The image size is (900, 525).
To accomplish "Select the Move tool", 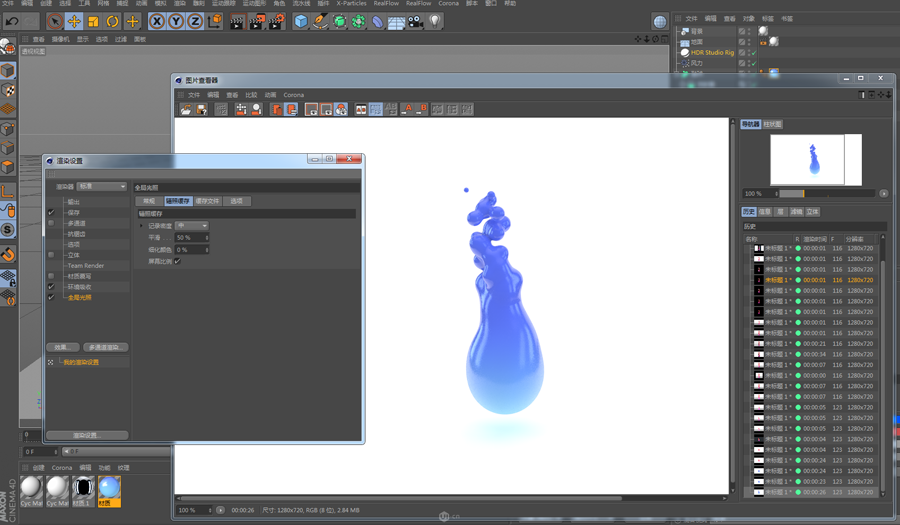I will click(74, 22).
